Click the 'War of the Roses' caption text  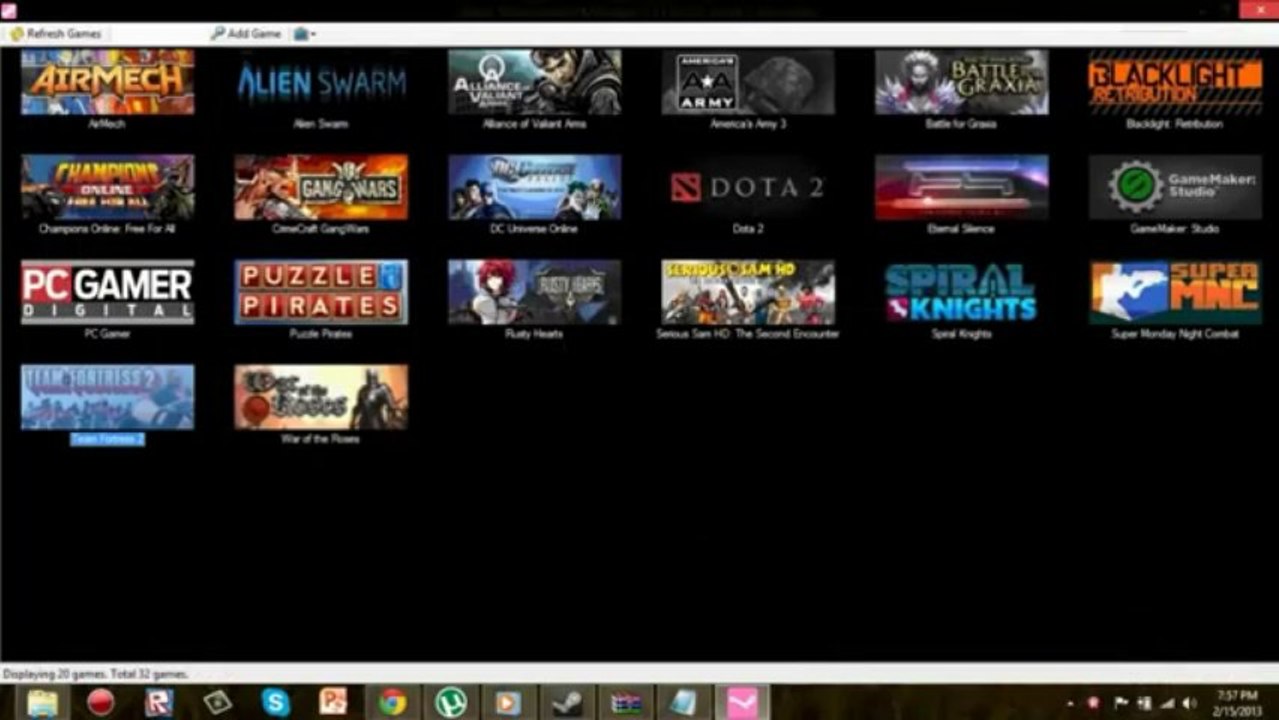pos(321,439)
